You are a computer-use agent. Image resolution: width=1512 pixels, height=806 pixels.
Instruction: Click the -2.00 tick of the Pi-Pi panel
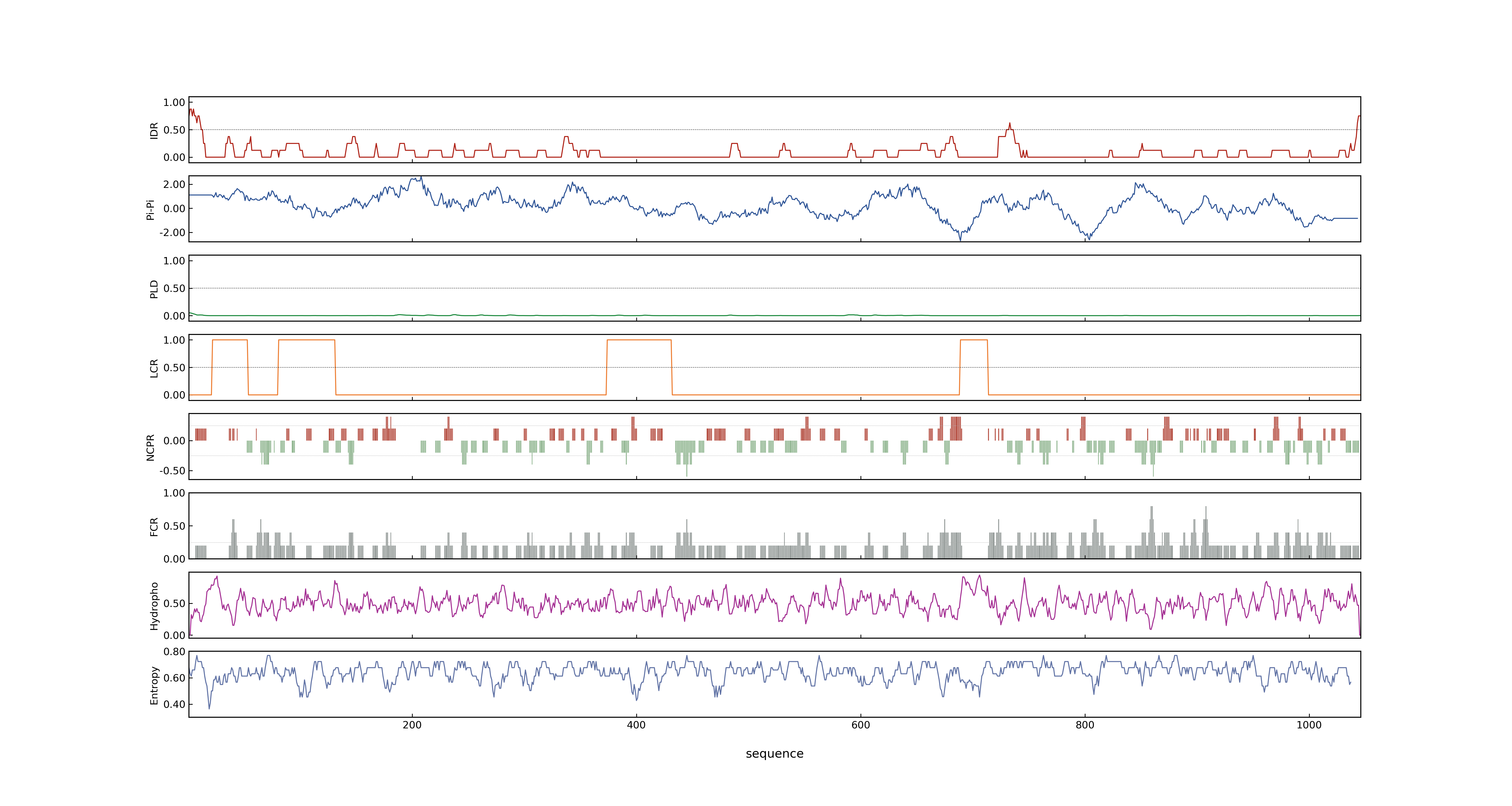172,233
